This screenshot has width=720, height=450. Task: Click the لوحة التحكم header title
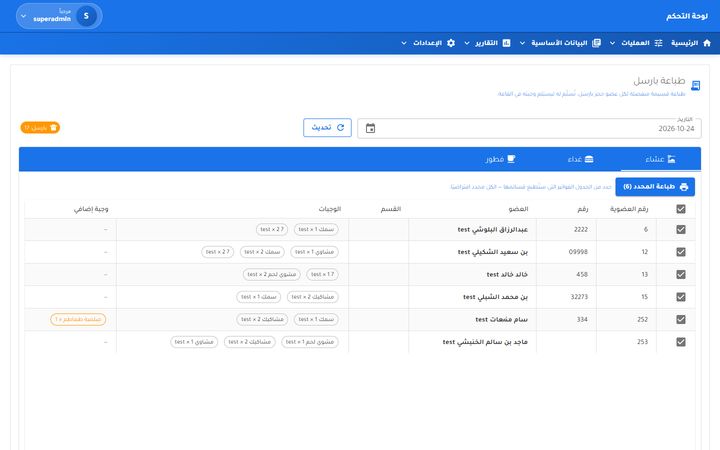tap(687, 16)
